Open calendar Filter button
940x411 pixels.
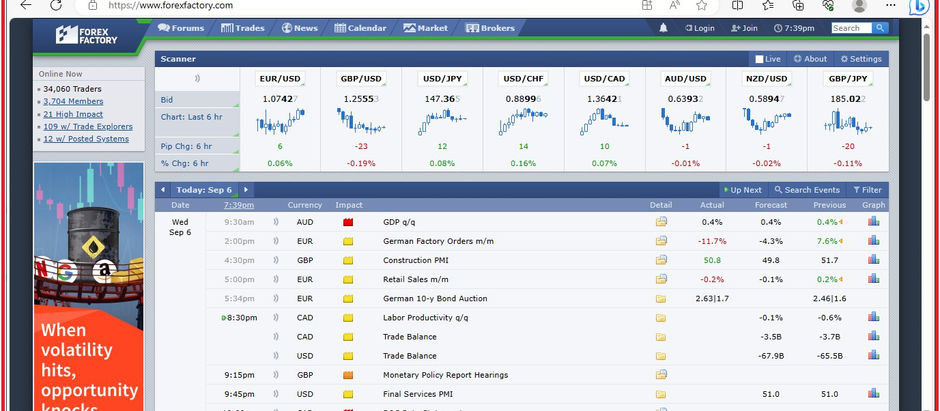867,190
